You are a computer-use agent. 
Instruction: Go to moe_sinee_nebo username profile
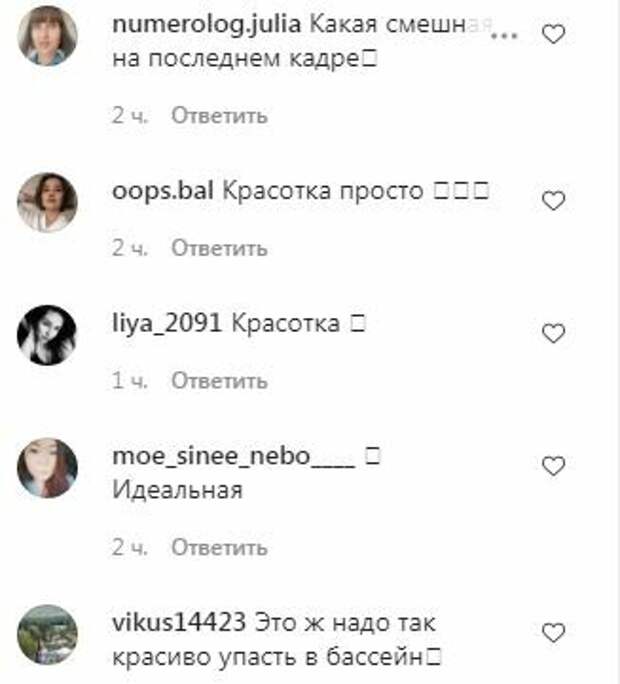point(233,457)
